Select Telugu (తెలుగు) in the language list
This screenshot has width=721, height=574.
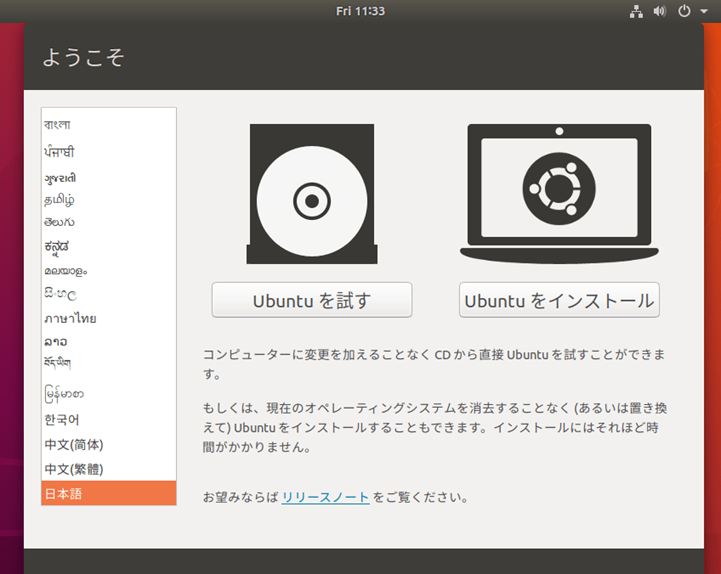109,223
